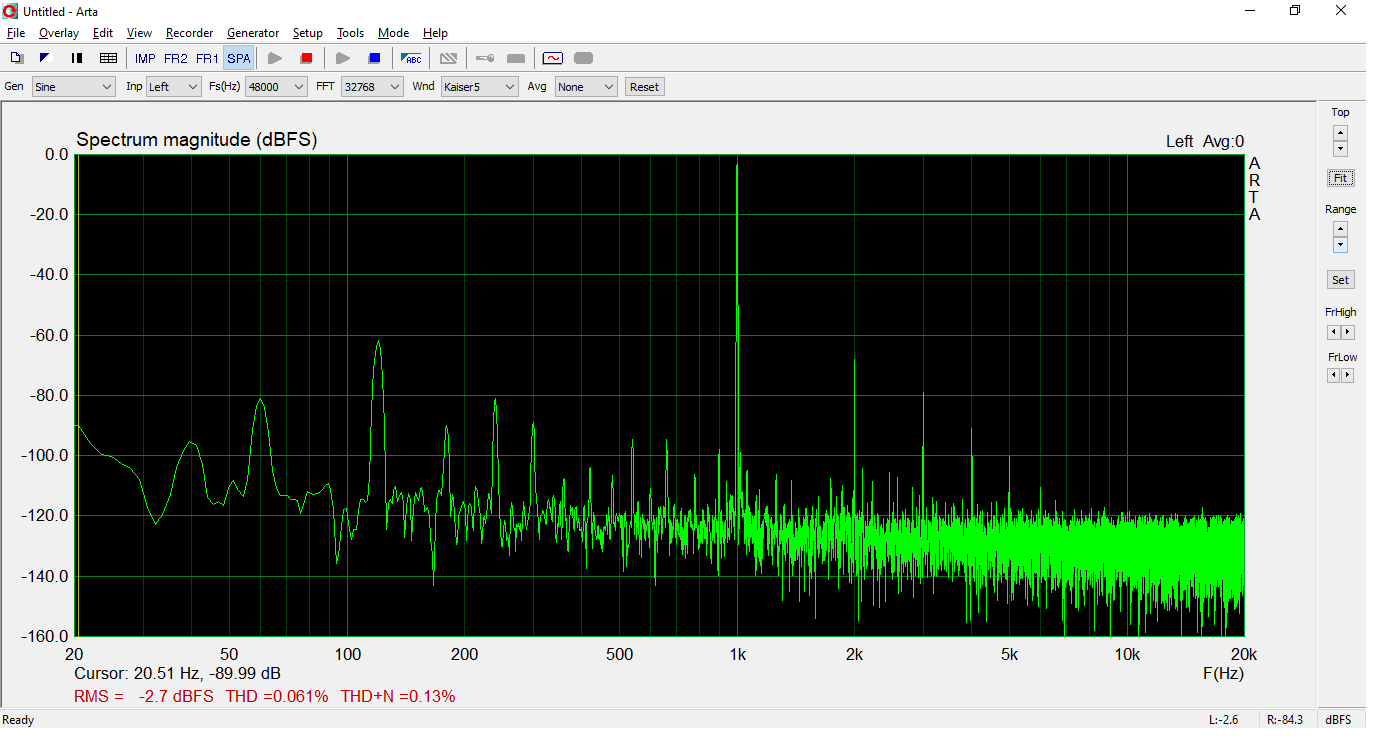Viewport: 1376px width, 740px height.
Task: Click the R:-84.3 level readout
Action: coord(1285,720)
